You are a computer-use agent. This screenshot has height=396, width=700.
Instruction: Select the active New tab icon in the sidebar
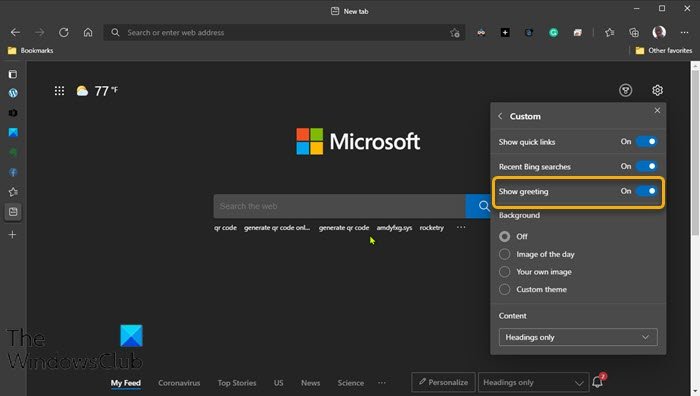click(13, 212)
